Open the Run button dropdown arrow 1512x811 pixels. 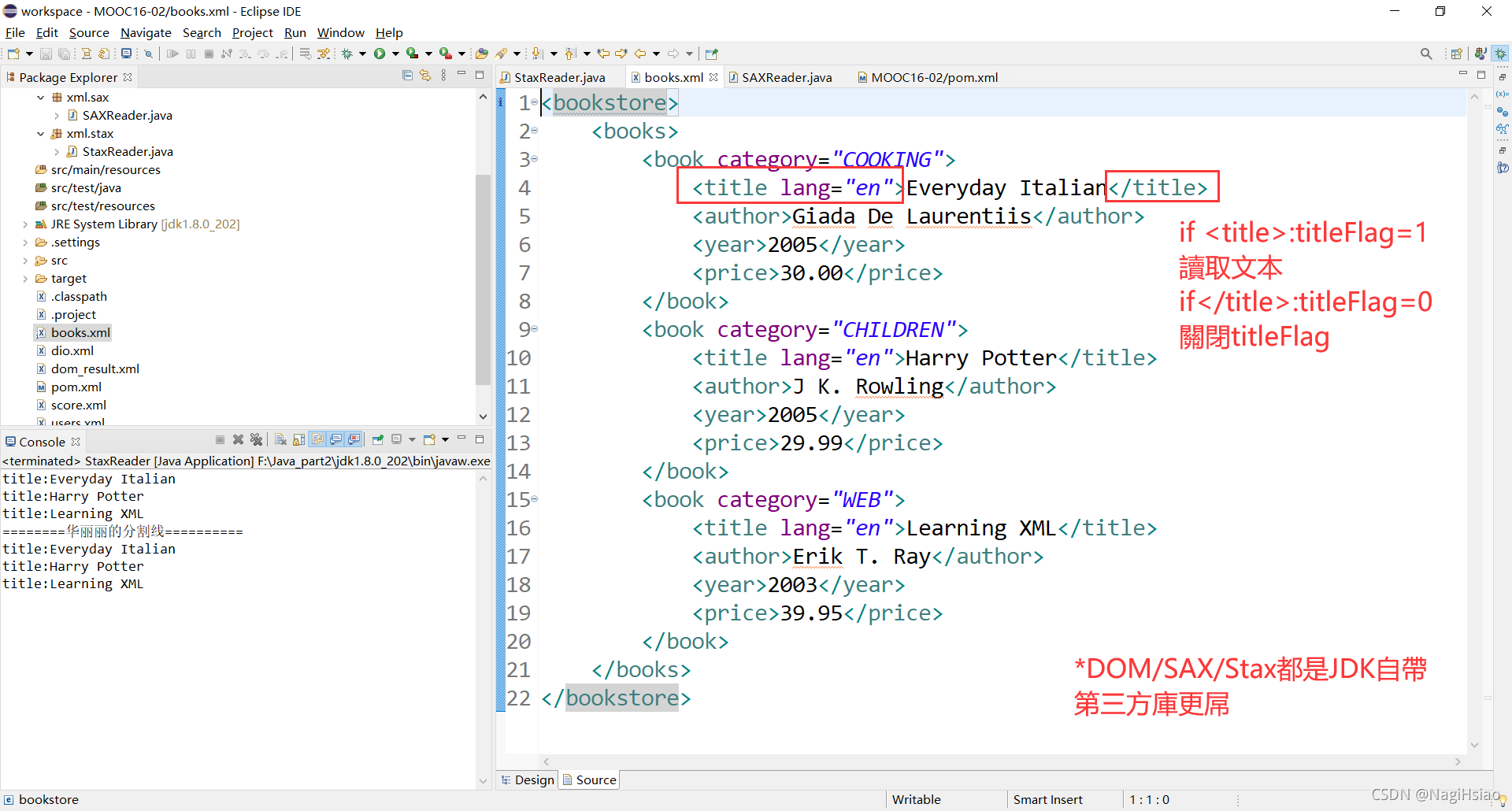pyautogui.click(x=395, y=54)
